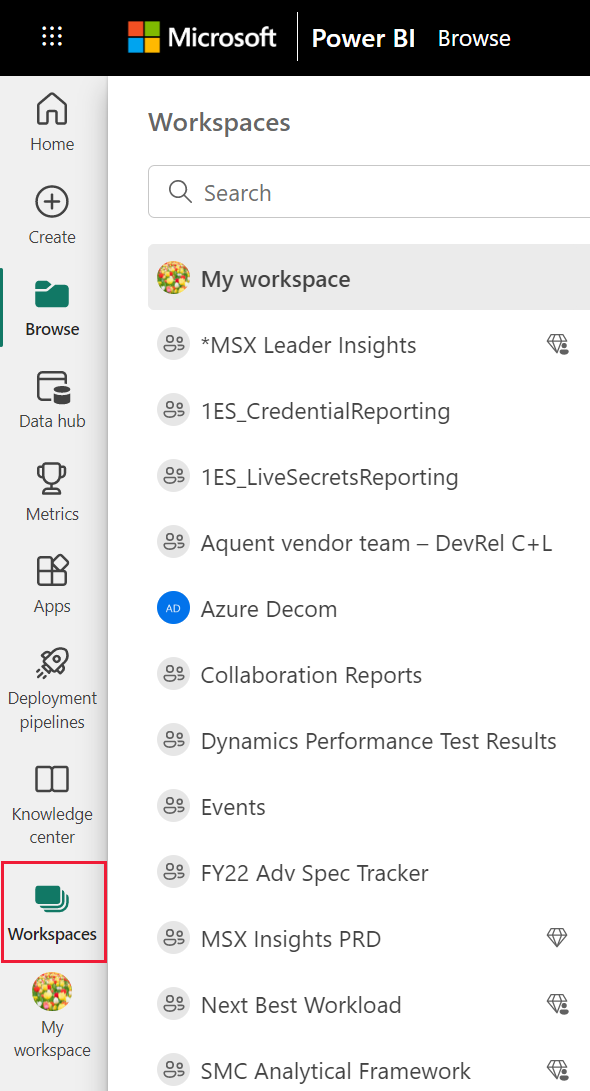Click Workspaces in the sidebar
590x1091 pixels.
(53, 912)
